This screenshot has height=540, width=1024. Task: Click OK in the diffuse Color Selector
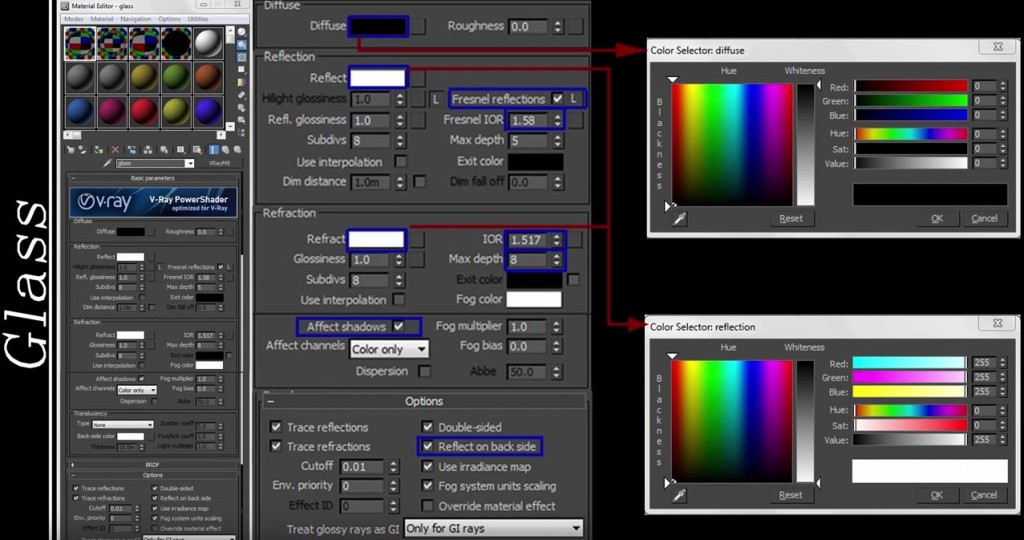(x=937, y=218)
